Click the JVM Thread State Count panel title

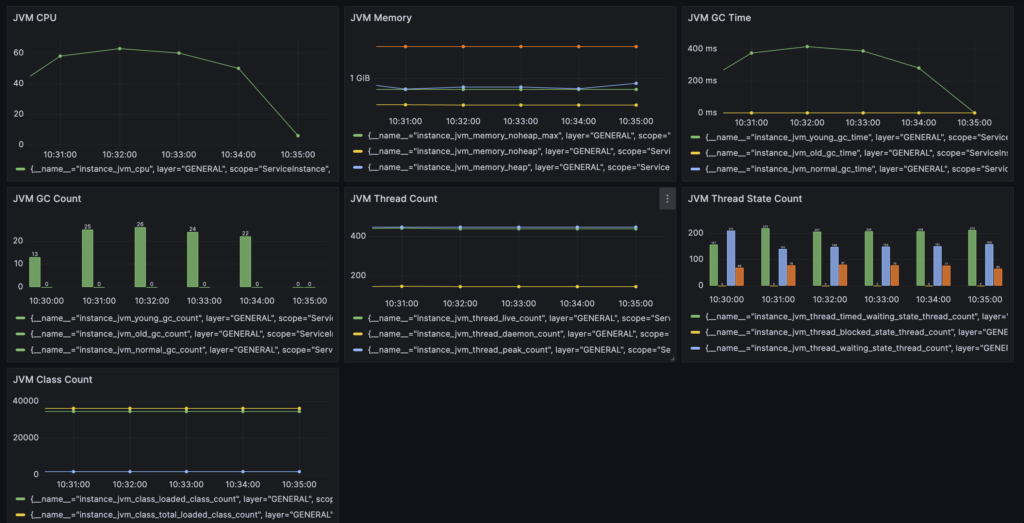745,199
